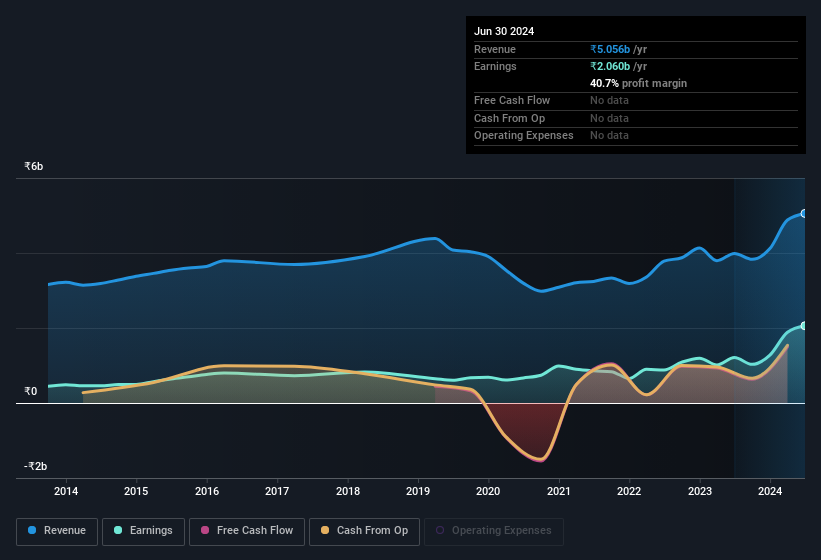Click the ₹5.056b revenue value in the tooltip

[610, 49]
